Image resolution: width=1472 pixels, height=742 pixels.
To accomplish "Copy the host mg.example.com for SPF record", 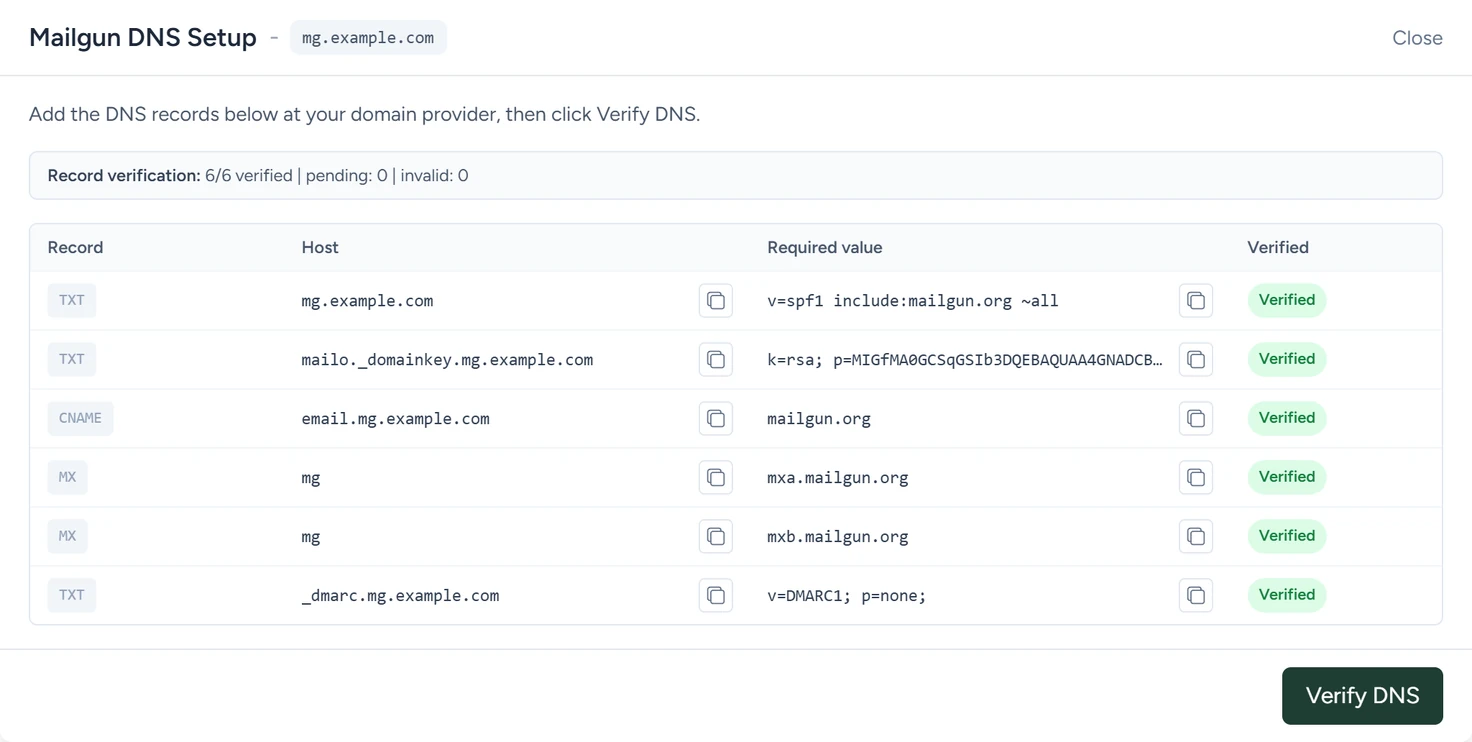I will pyautogui.click(x=716, y=300).
